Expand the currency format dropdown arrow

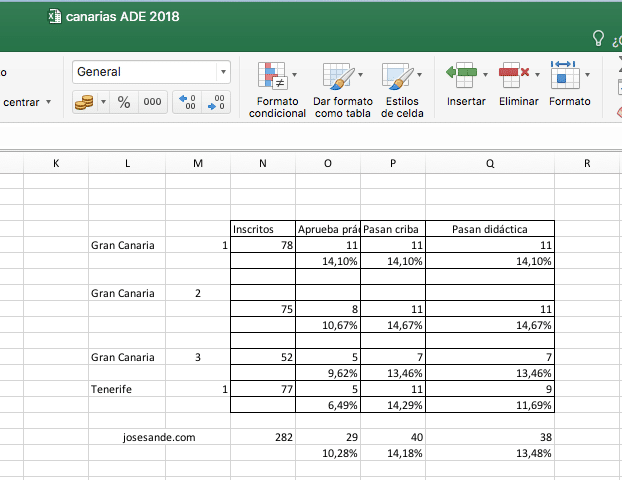click(102, 102)
